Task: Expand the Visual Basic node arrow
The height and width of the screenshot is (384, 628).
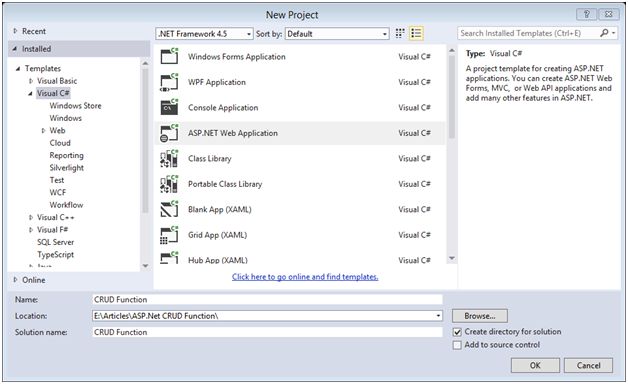Action: click(x=31, y=81)
